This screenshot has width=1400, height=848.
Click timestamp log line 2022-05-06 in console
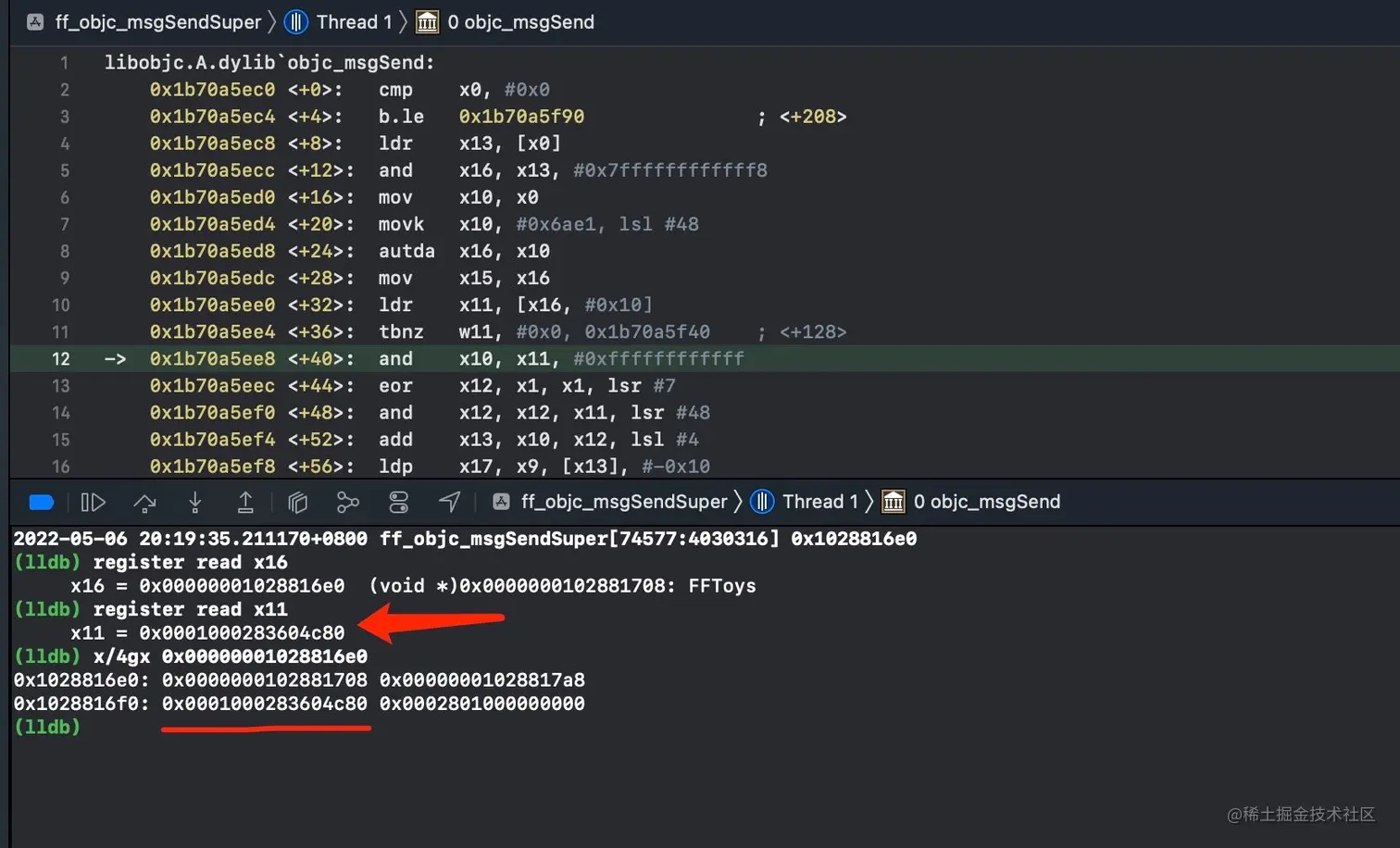pos(465,539)
